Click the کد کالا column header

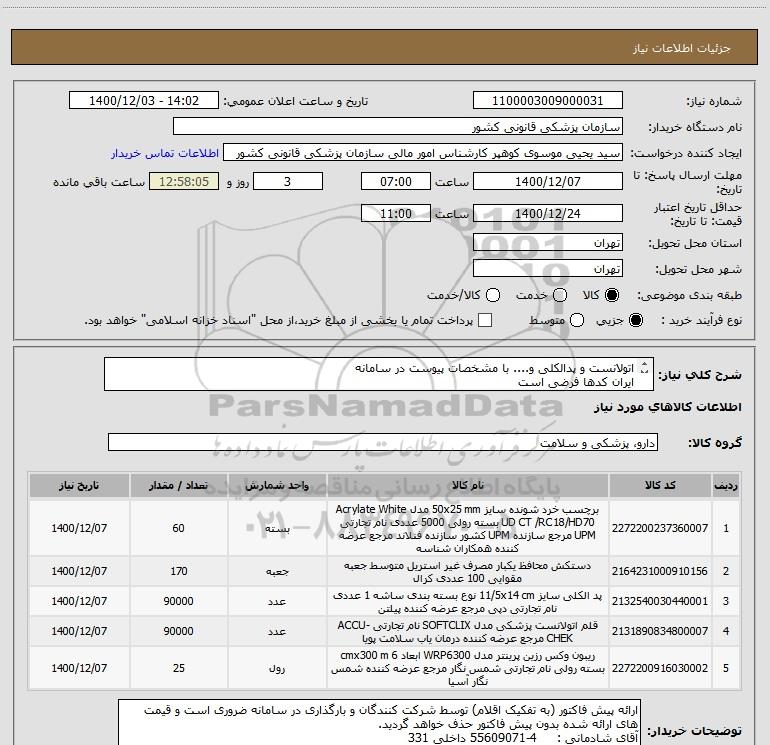(x=660, y=486)
